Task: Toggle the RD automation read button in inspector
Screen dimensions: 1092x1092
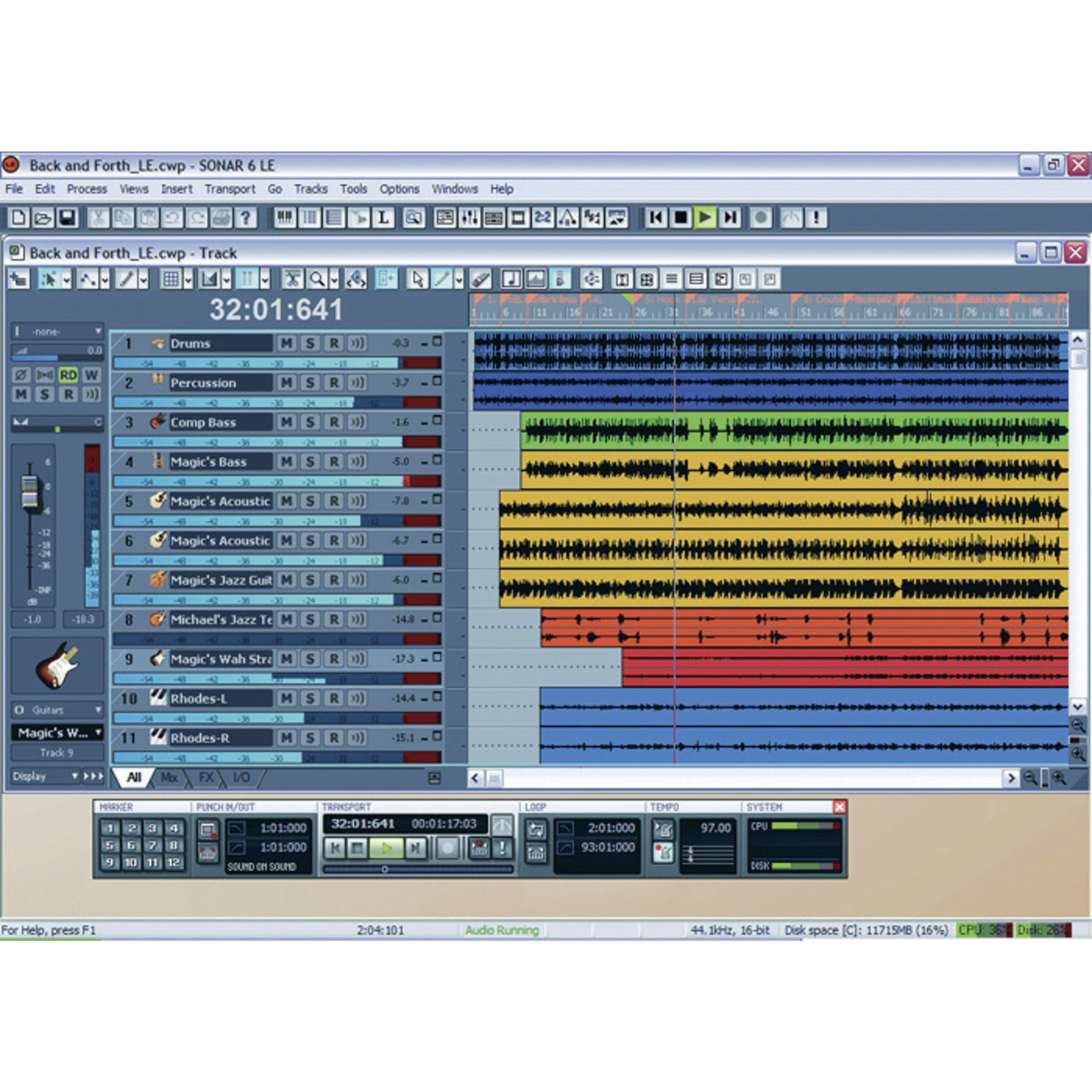Action: [68, 375]
